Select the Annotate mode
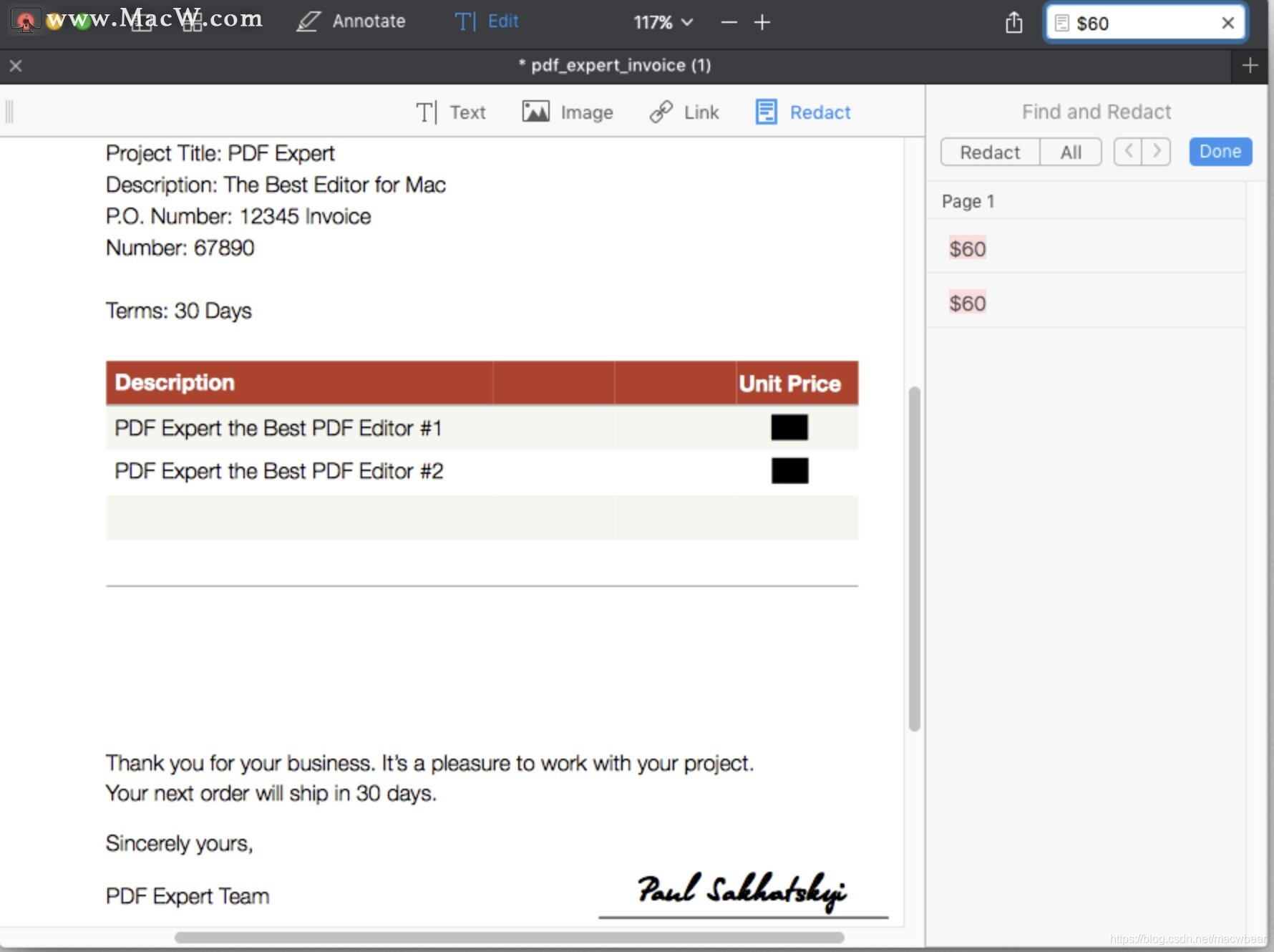The height and width of the screenshot is (952, 1274). point(351,21)
